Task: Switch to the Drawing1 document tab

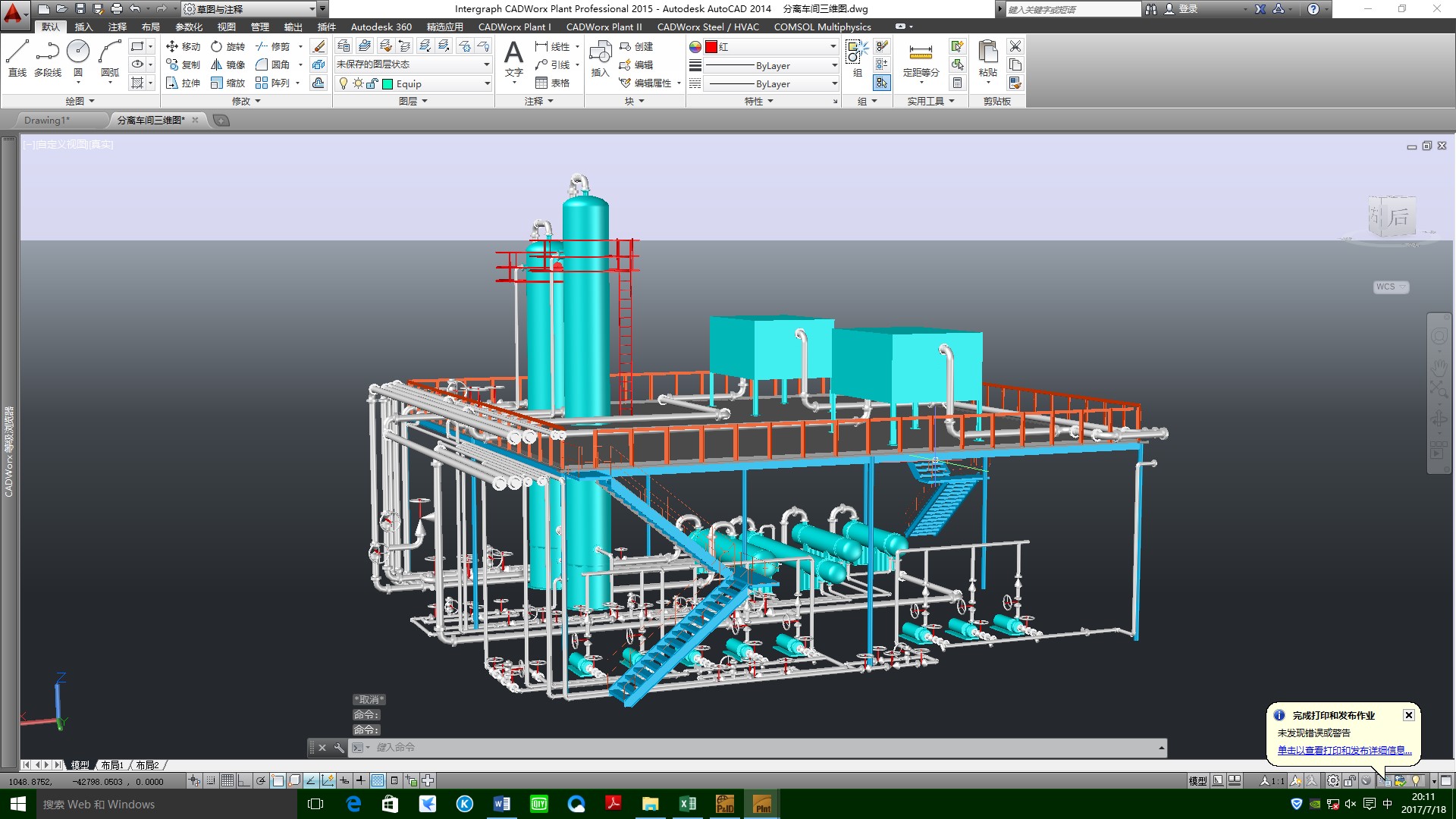Action: tap(47, 120)
